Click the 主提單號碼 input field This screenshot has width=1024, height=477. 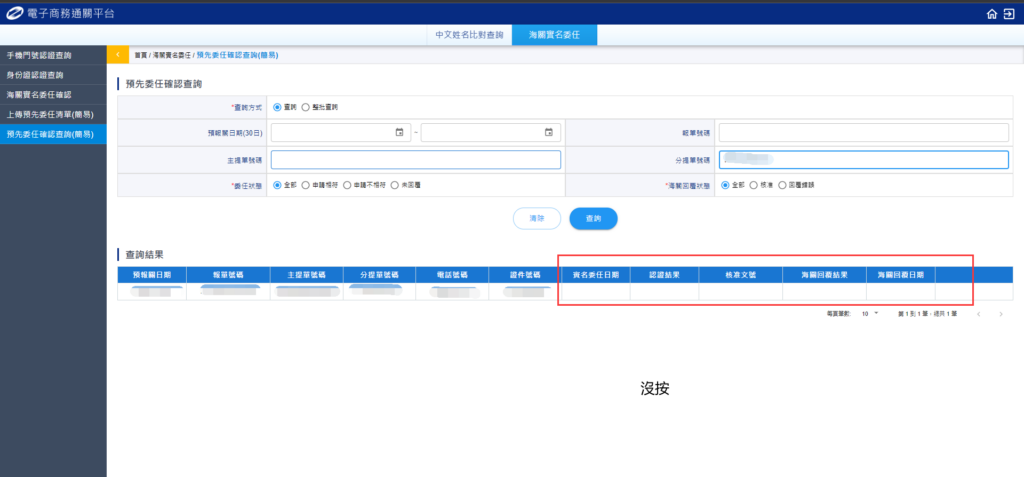(416, 160)
